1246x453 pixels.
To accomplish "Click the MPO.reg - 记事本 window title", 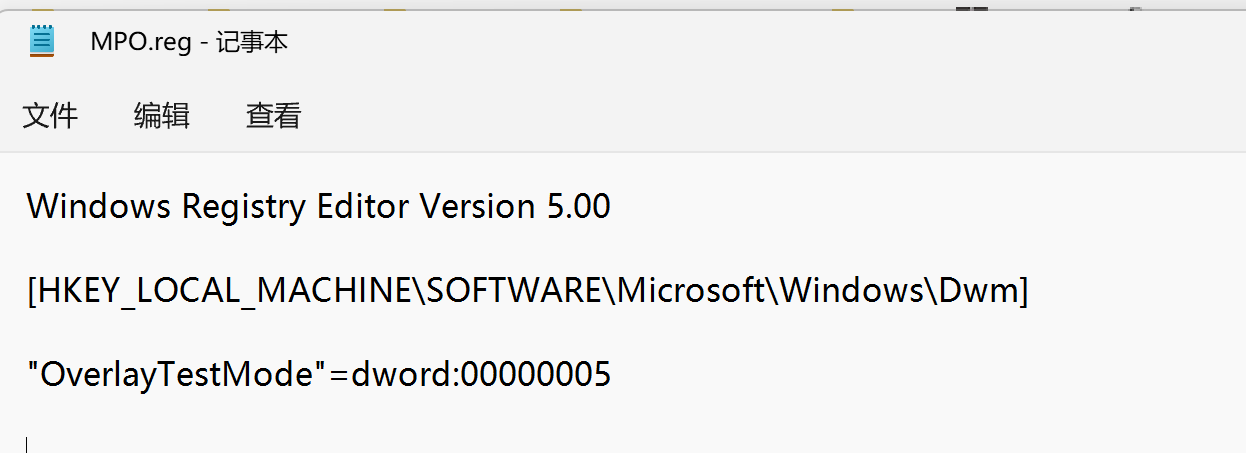I will click(189, 42).
